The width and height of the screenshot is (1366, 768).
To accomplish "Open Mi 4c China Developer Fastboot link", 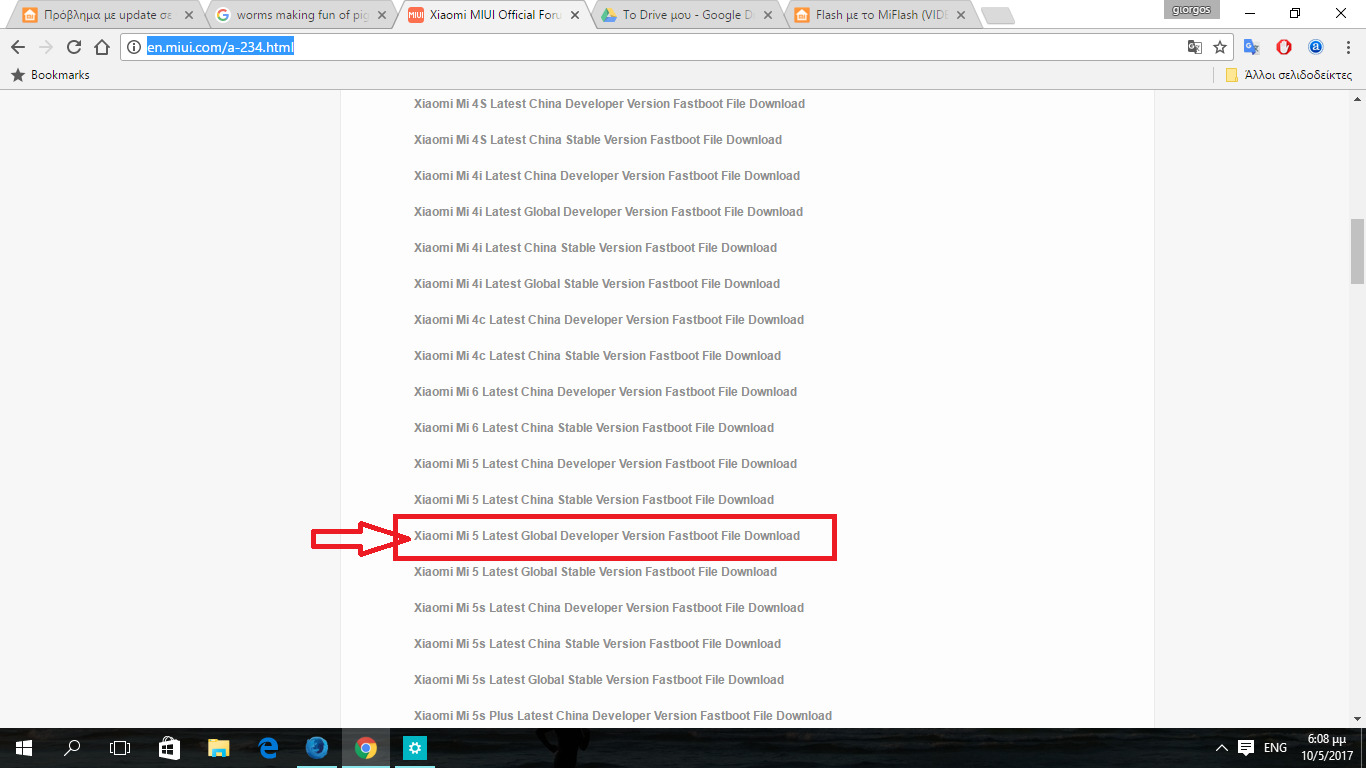I will click(609, 320).
